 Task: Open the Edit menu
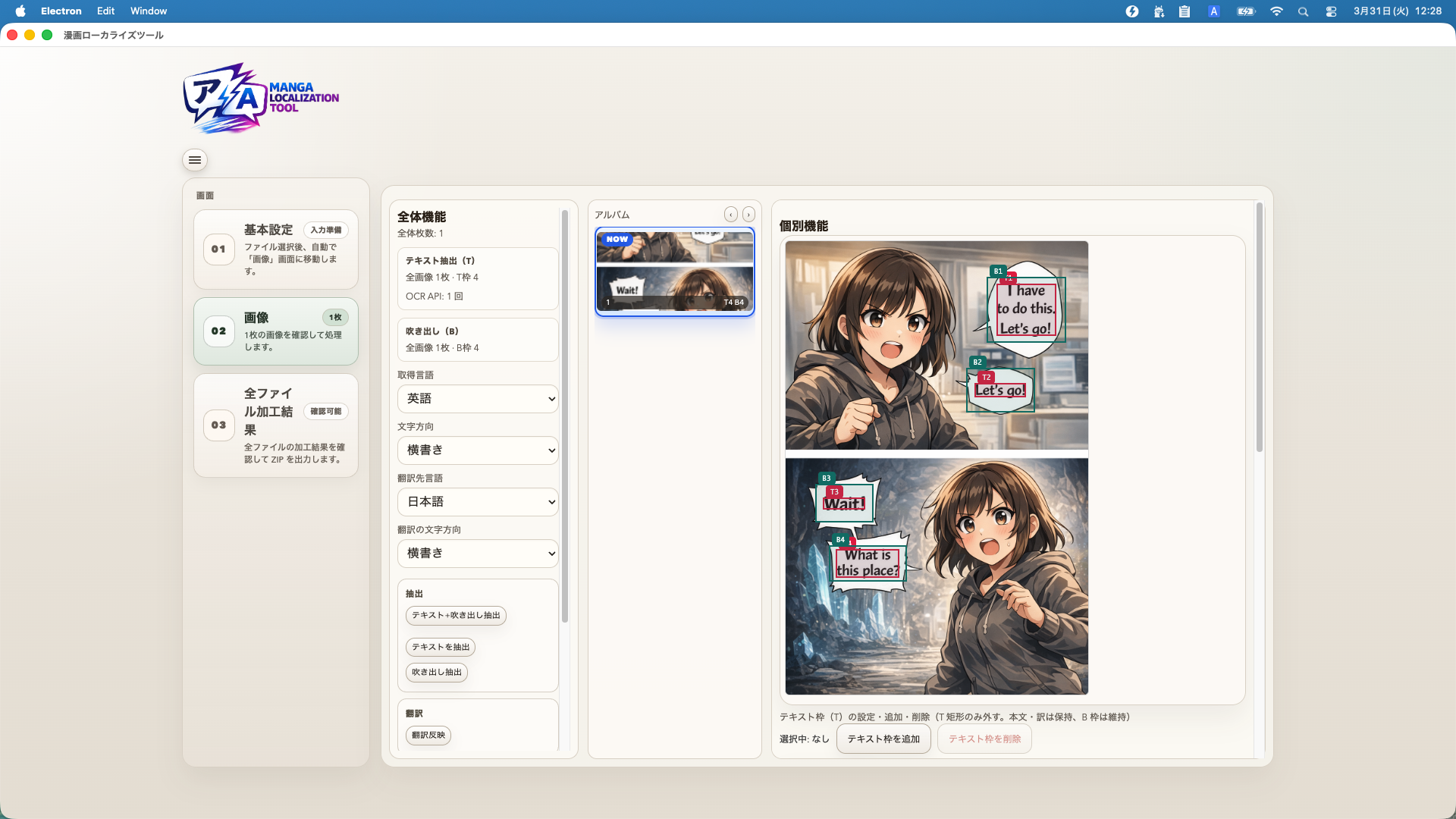tap(105, 11)
